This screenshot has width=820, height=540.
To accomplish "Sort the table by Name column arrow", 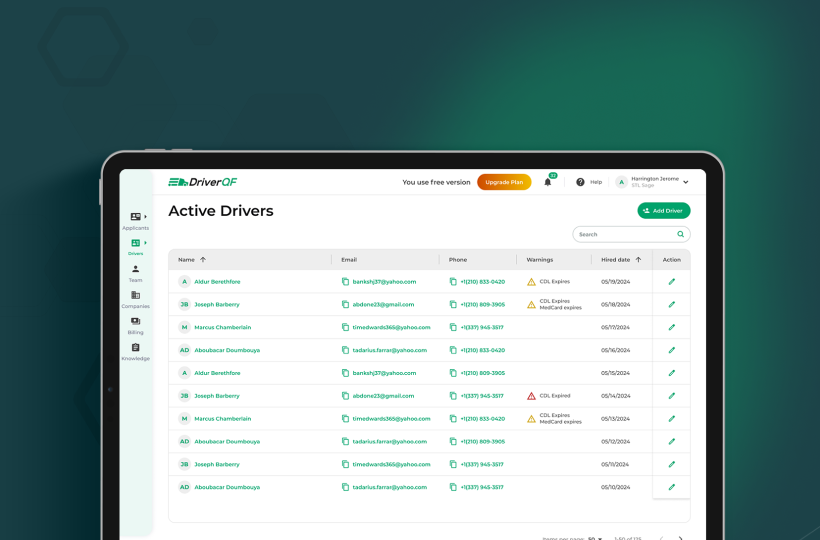I will pos(203,259).
